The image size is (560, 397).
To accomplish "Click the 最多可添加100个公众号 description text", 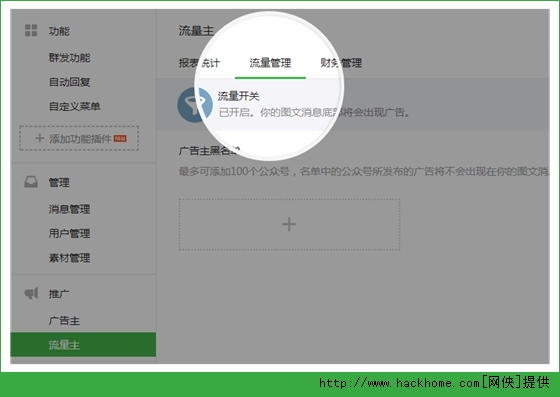I will click(x=364, y=172).
